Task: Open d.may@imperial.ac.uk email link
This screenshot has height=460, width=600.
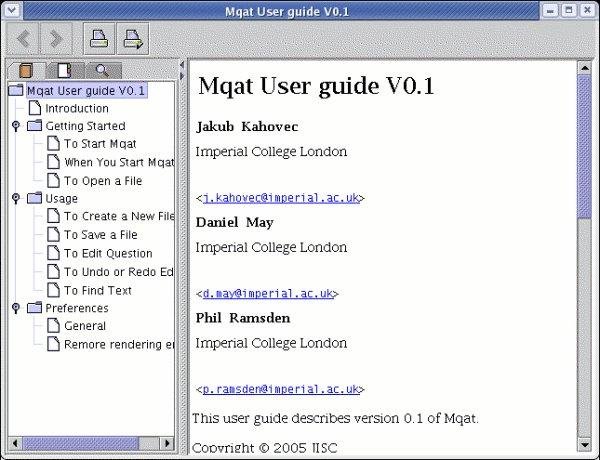Action: click(268, 294)
